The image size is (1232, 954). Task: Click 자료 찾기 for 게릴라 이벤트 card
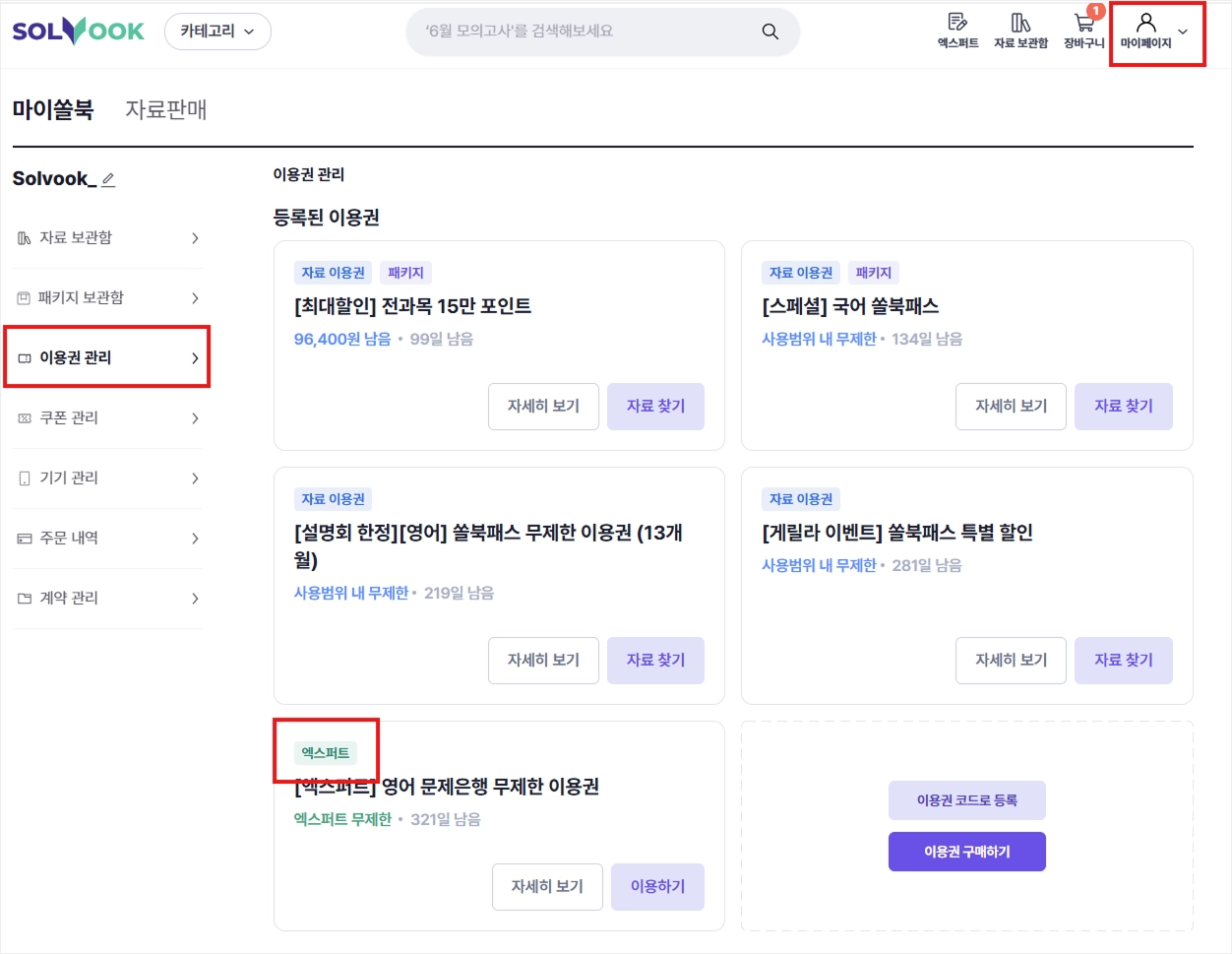tap(1124, 661)
